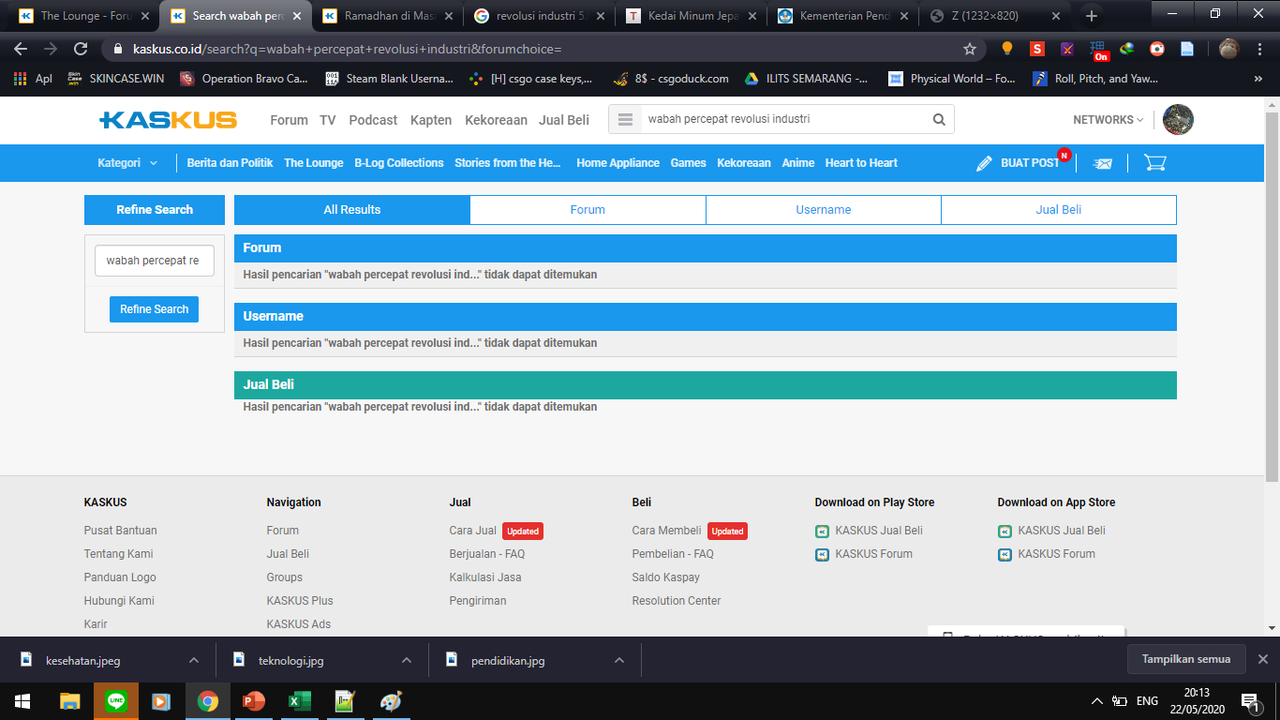The width and height of the screenshot is (1280, 720).
Task: Click Tampilkan semua downloads button
Action: coord(1186,660)
